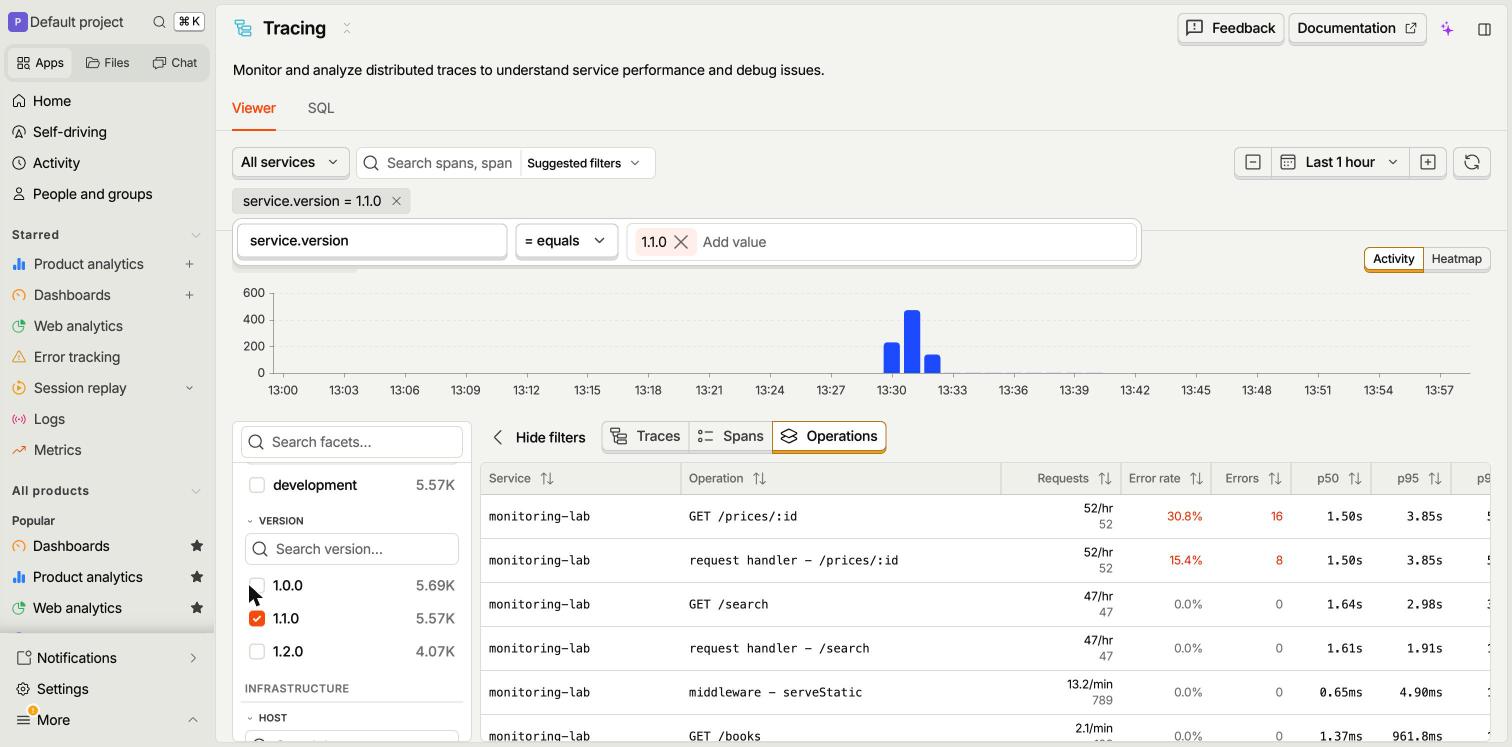Switch to the SQL tab

coord(321,108)
